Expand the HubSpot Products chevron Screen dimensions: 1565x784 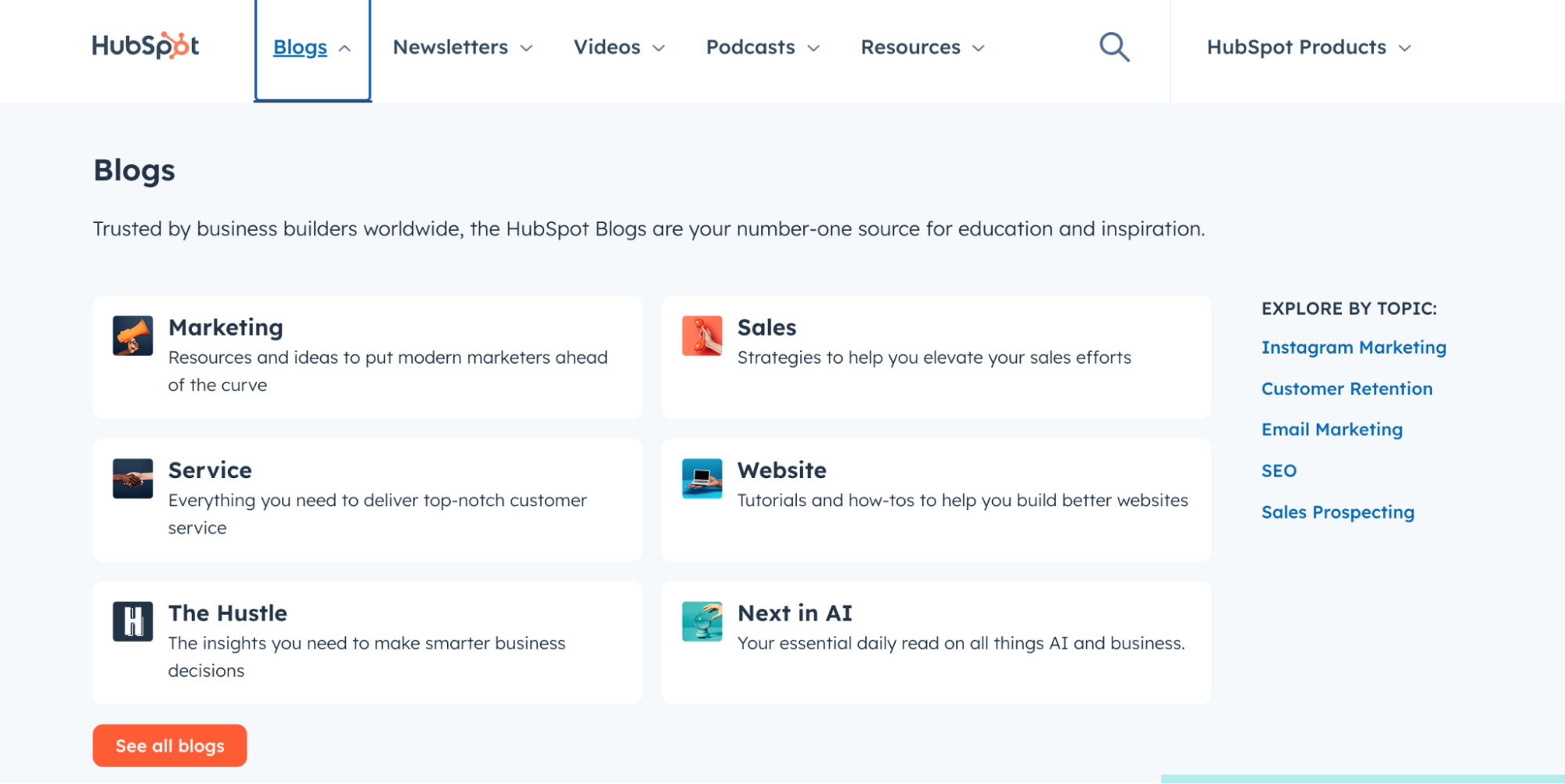[1405, 49]
